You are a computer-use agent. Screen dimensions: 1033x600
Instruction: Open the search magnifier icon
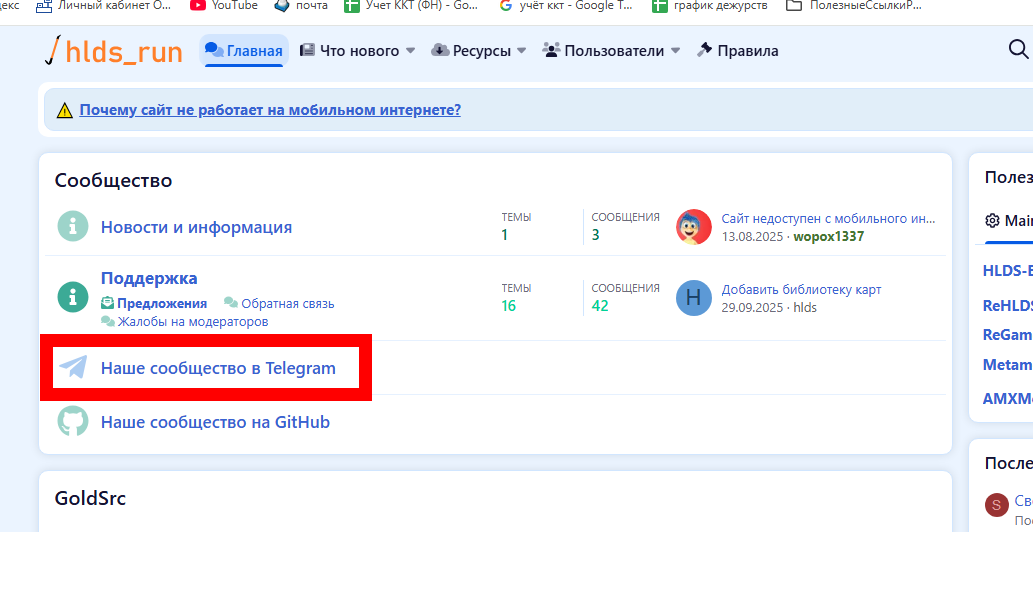pyautogui.click(x=1018, y=50)
